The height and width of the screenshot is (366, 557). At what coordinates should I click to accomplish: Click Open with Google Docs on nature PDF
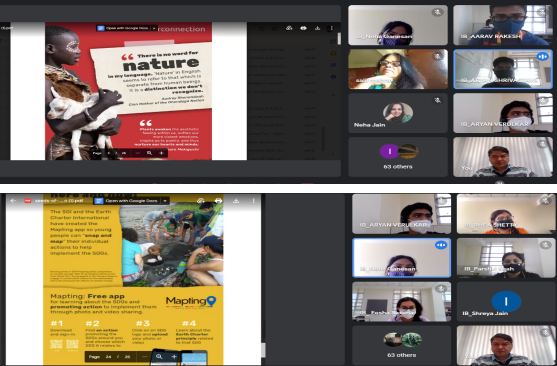(x=123, y=28)
